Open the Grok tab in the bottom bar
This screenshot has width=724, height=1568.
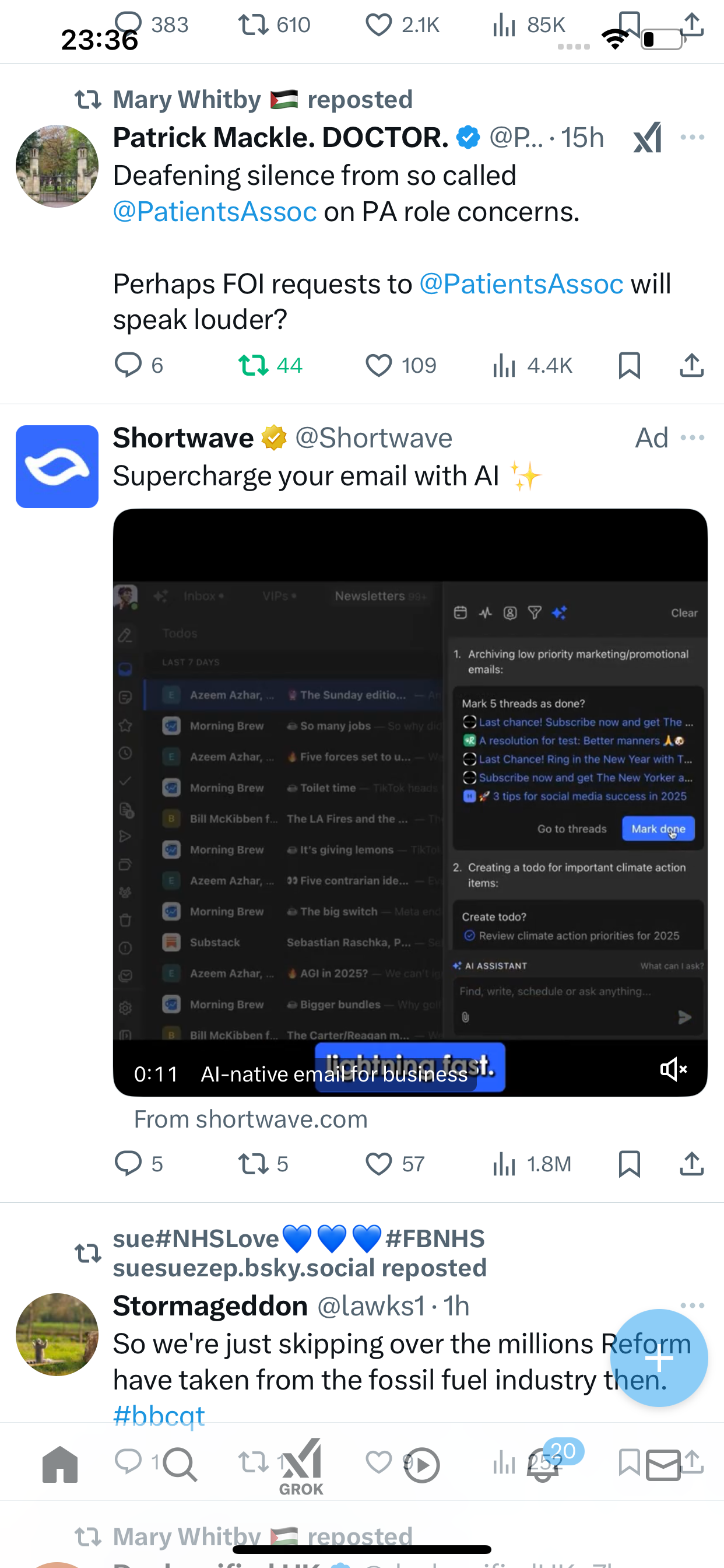coord(301,1467)
